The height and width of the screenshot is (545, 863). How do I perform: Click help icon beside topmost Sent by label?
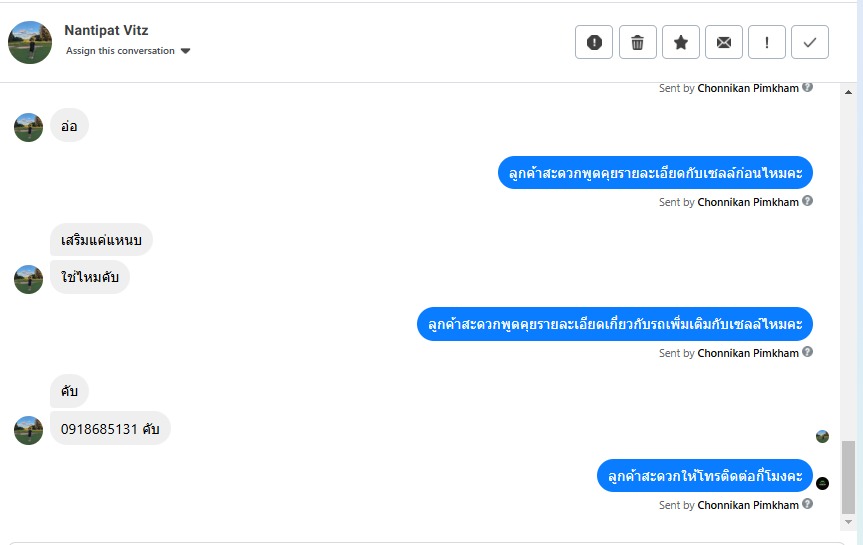pos(808,88)
